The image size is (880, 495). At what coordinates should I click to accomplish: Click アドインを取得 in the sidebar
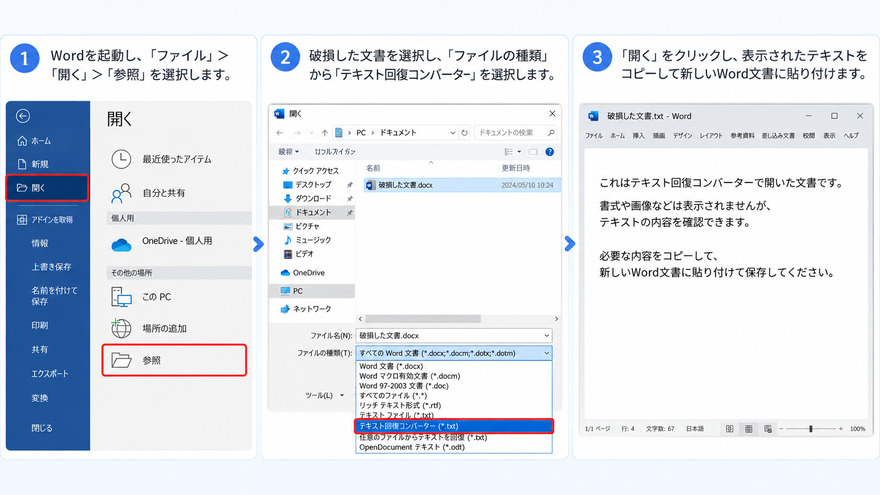point(45,219)
